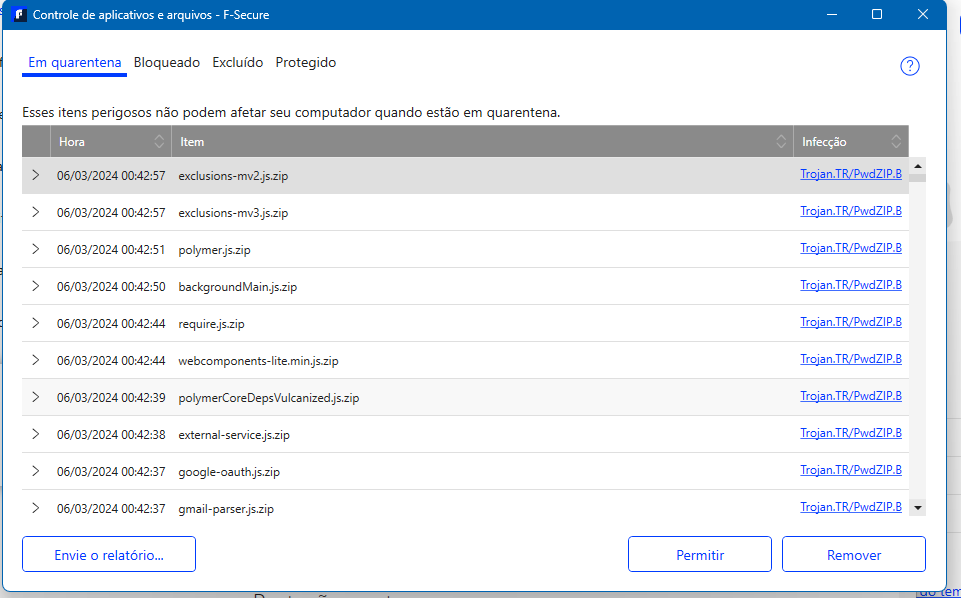Sort by the Infecção column sort arrows
Image resolution: width=961 pixels, height=598 pixels.
896,142
